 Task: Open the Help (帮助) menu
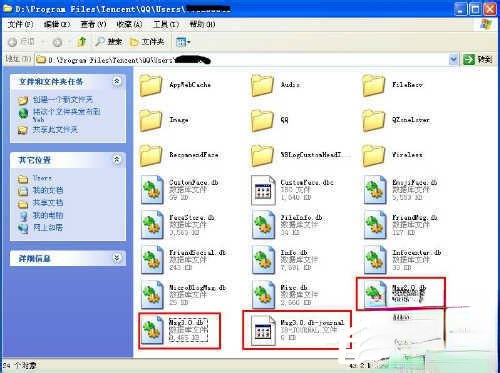[202, 24]
